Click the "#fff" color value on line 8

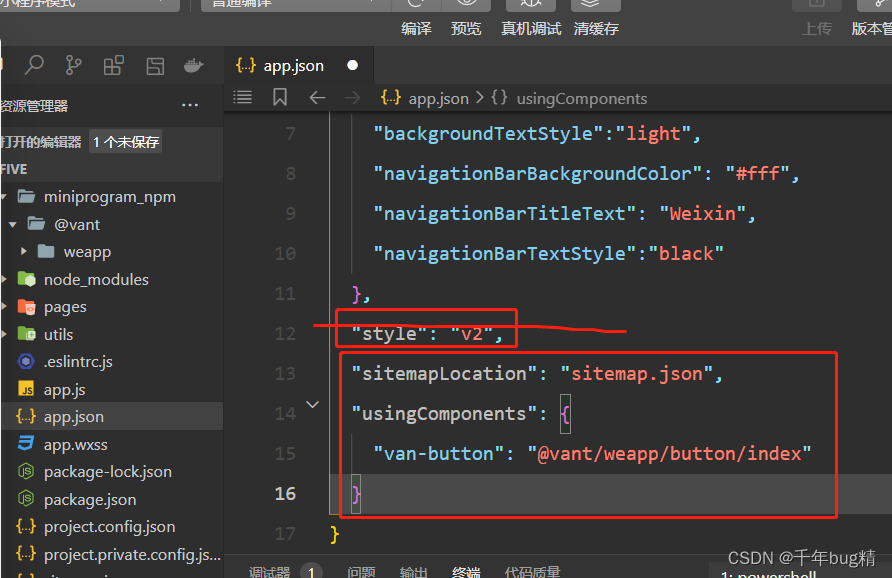point(758,174)
